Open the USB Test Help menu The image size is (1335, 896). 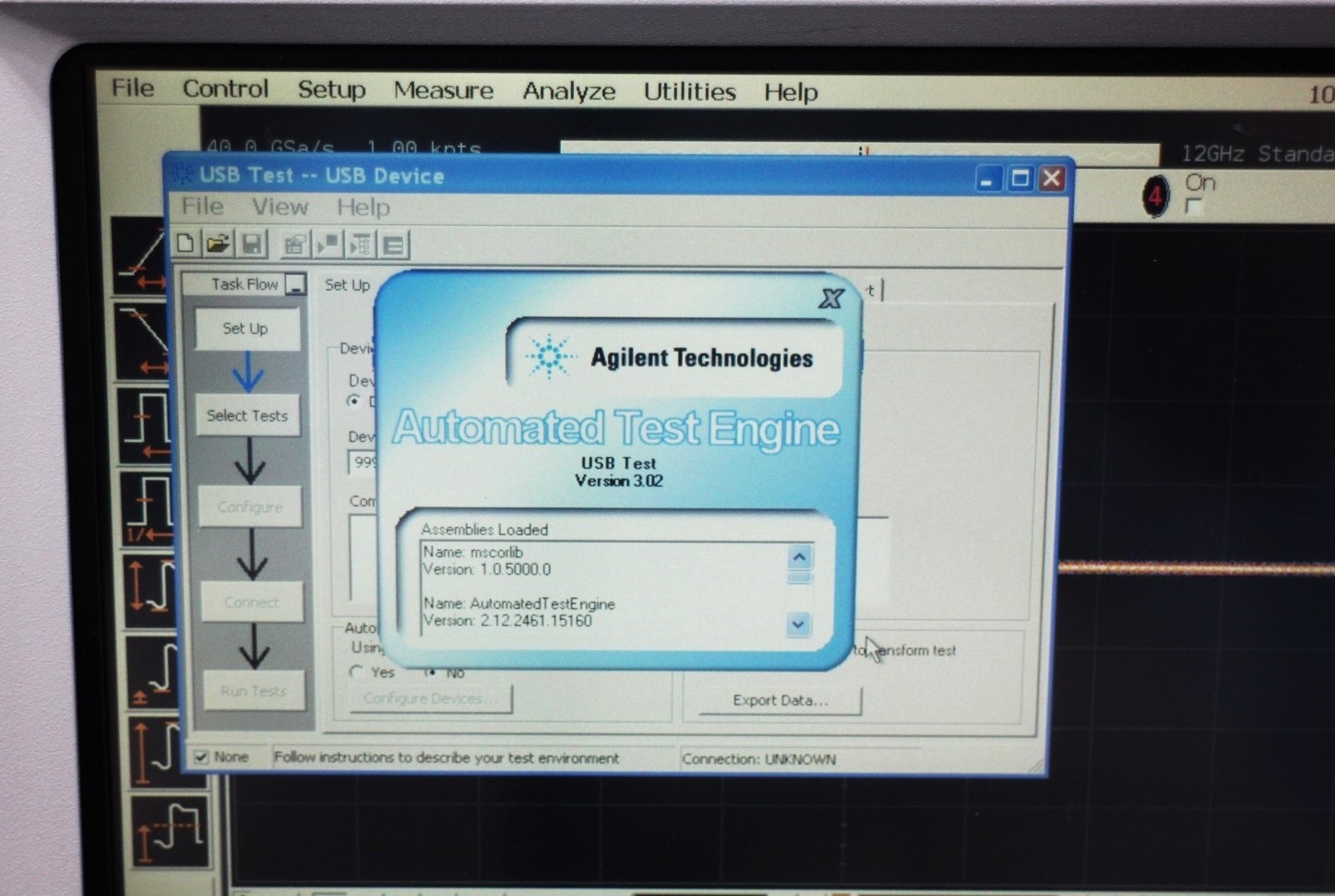(363, 208)
